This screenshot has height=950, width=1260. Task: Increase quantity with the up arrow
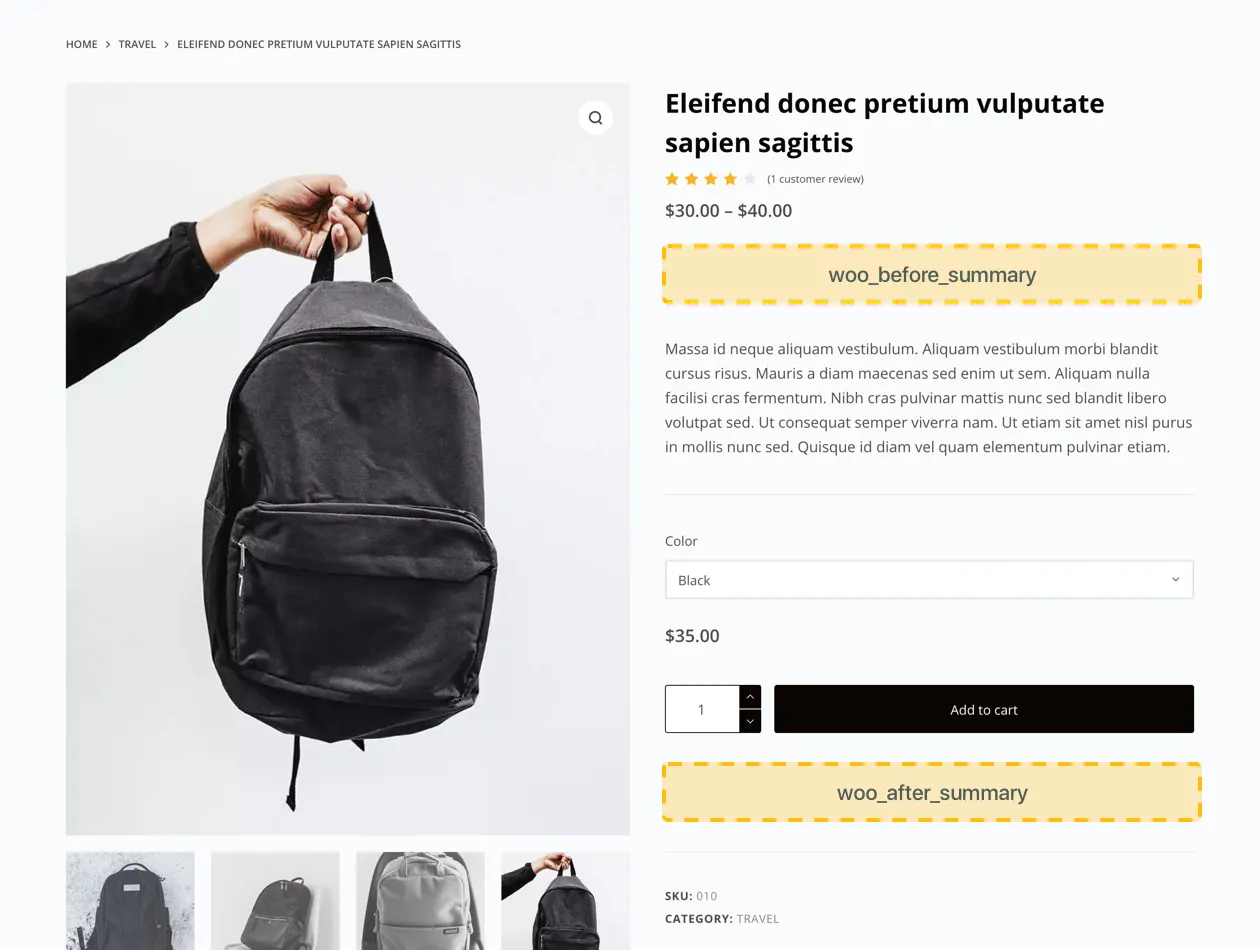click(750, 697)
